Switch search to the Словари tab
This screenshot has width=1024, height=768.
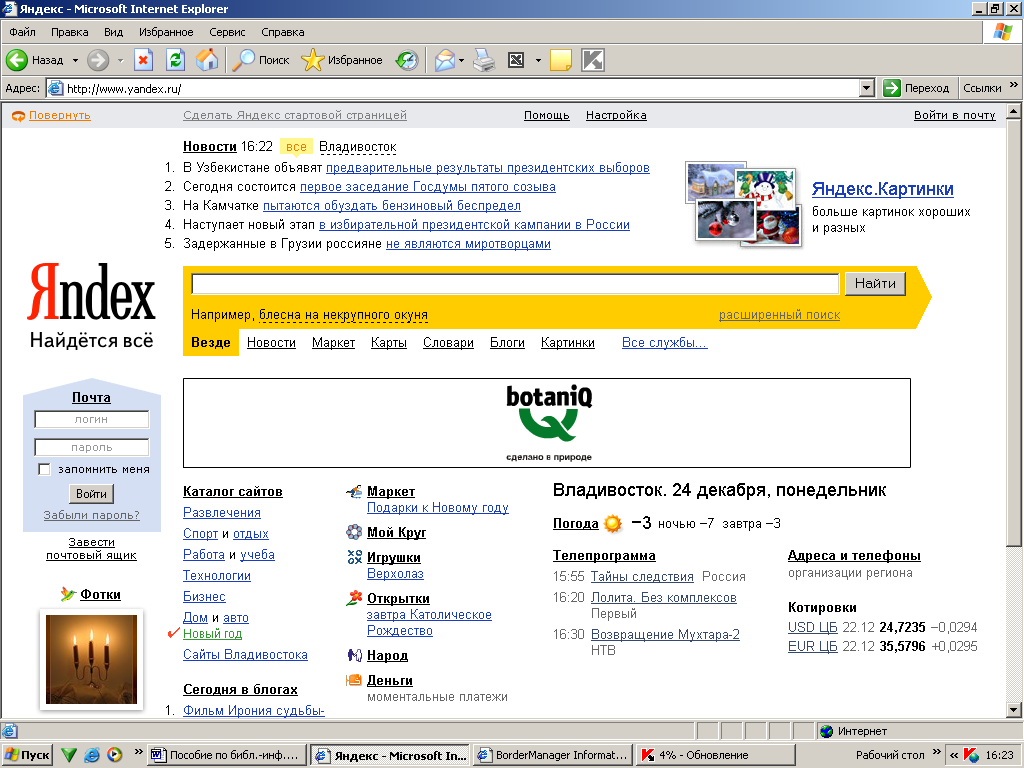click(x=448, y=343)
